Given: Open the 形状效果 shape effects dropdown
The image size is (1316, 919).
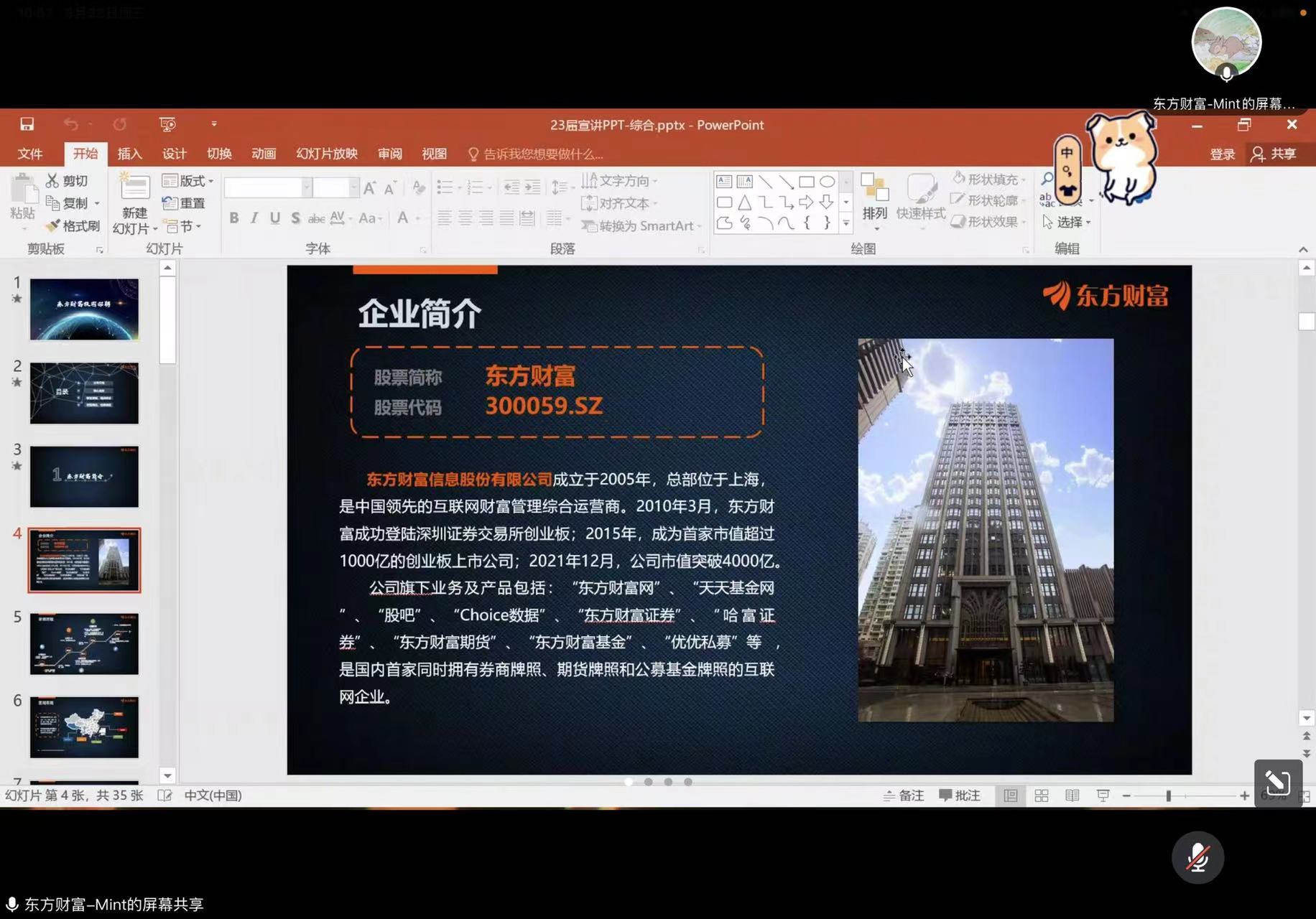Looking at the screenshot, I should (x=988, y=221).
